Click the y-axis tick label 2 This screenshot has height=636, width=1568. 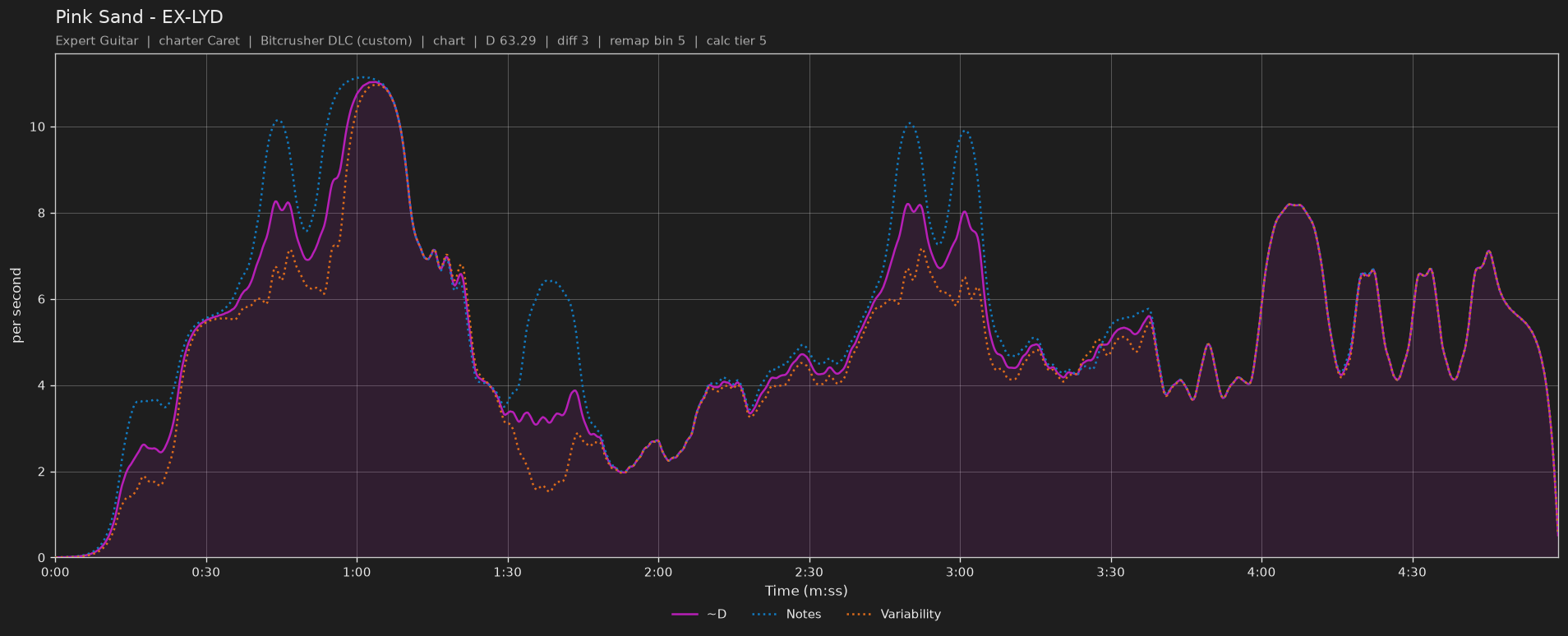point(43,472)
